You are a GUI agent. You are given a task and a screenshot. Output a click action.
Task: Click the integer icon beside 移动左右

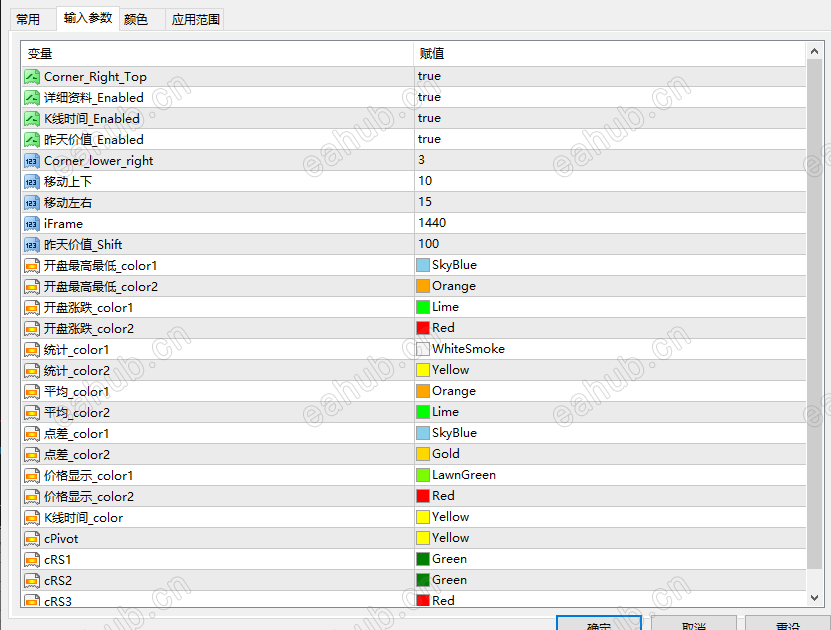[32, 203]
